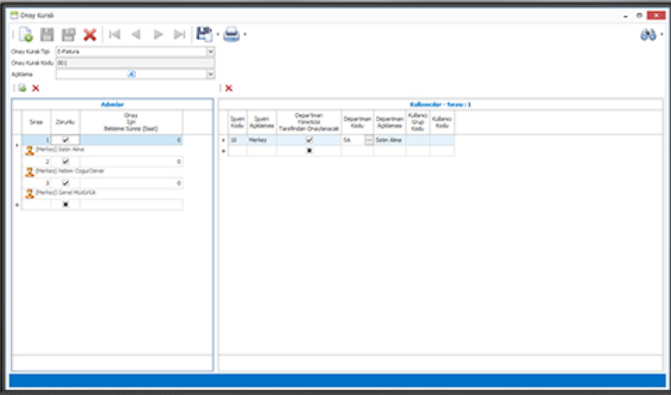The height and width of the screenshot is (395, 671).
Task: Click the waiting time cell of step 3
Action: pos(131,183)
